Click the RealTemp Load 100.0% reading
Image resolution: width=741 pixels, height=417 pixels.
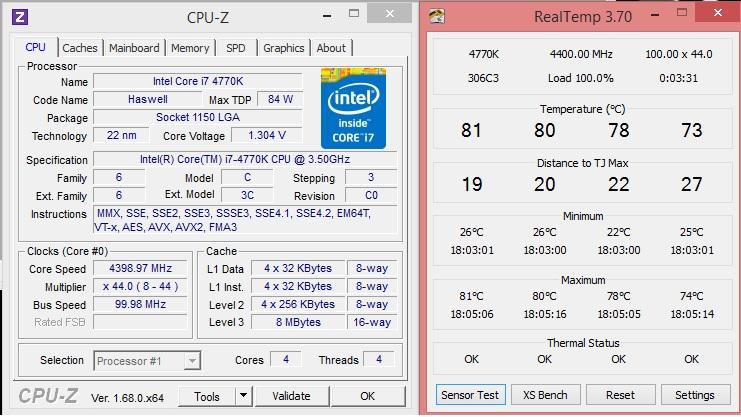[x=581, y=78]
